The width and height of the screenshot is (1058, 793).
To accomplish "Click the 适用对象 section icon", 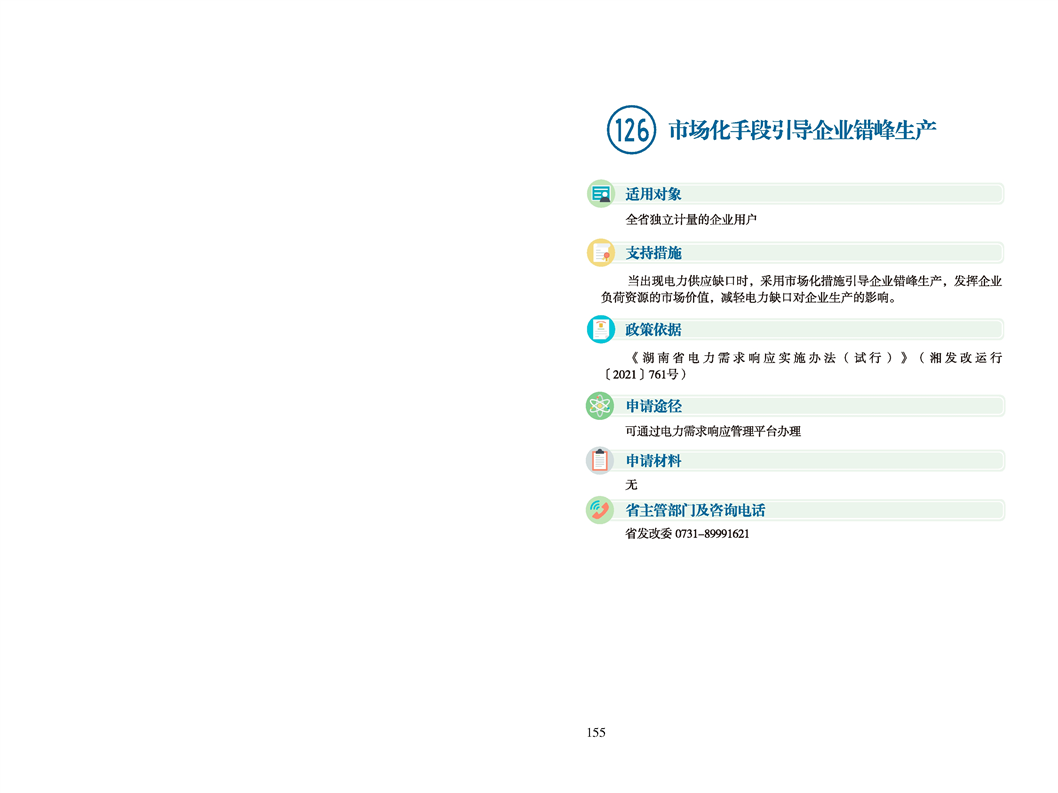I will point(600,194).
